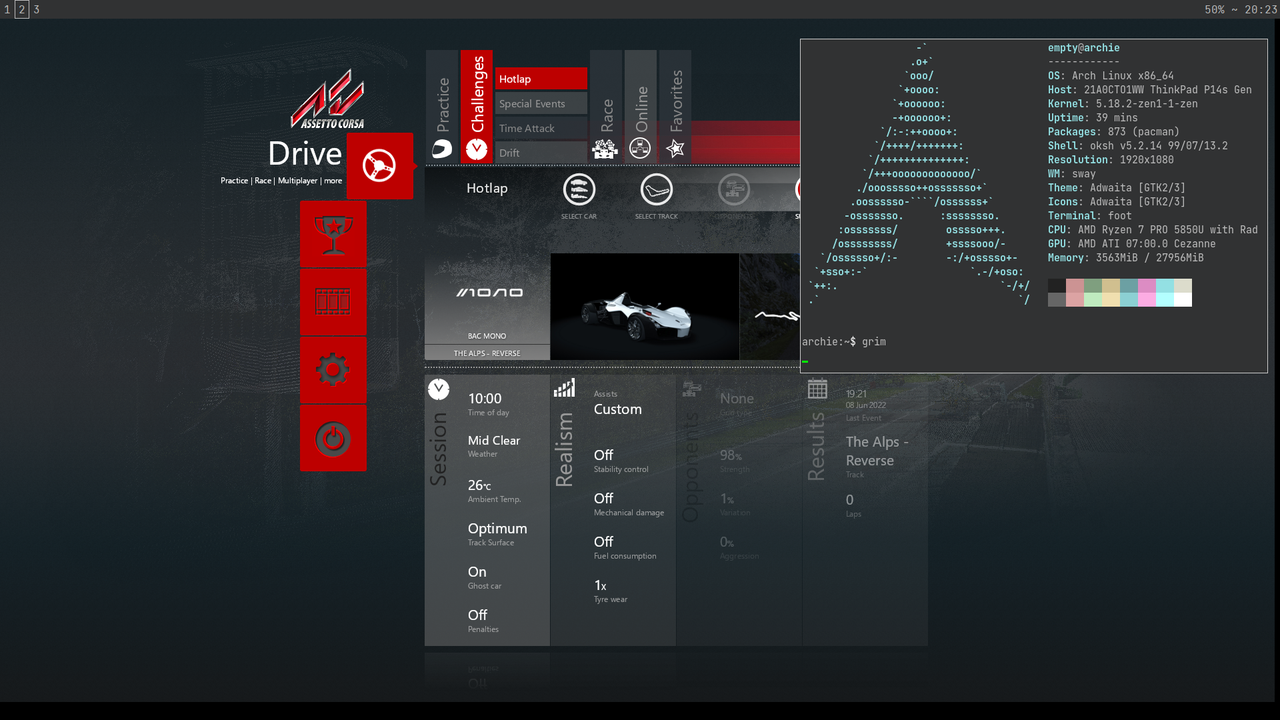Open the gear settings tile

coord(333,370)
